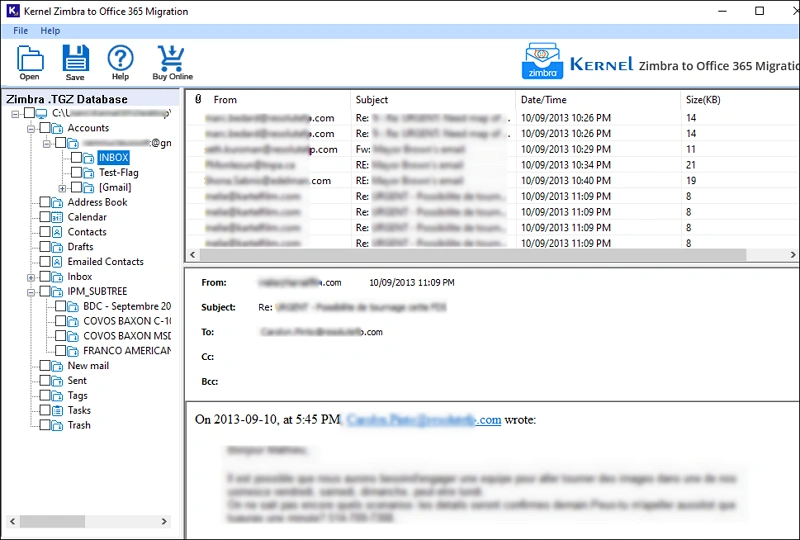Collapse the Accounts tree node
Image resolution: width=800 pixels, height=540 pixels.
(31, 129)
